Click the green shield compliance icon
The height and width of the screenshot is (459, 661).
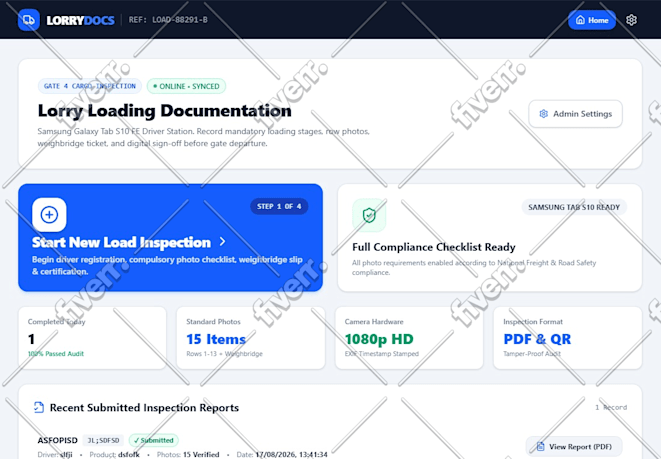click(369, 215)
